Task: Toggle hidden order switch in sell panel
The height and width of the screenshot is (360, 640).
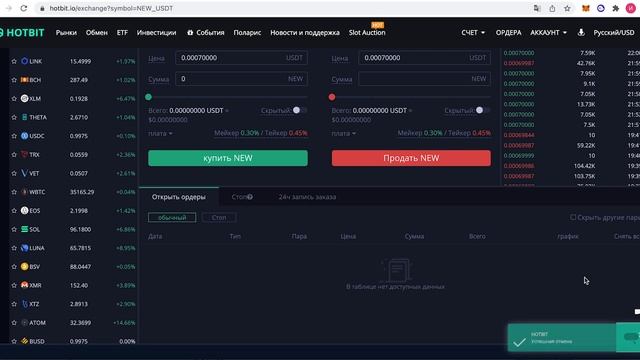Action: coord(483,110)
